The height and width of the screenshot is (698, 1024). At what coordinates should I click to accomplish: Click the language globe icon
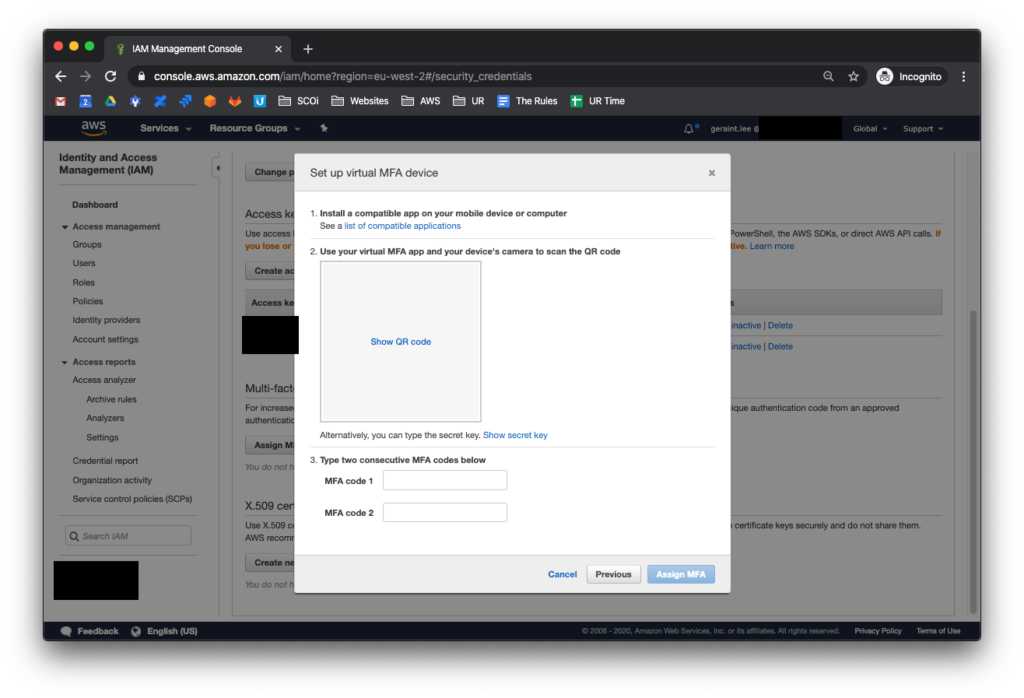pyautogui.click(x=136, y=631)
